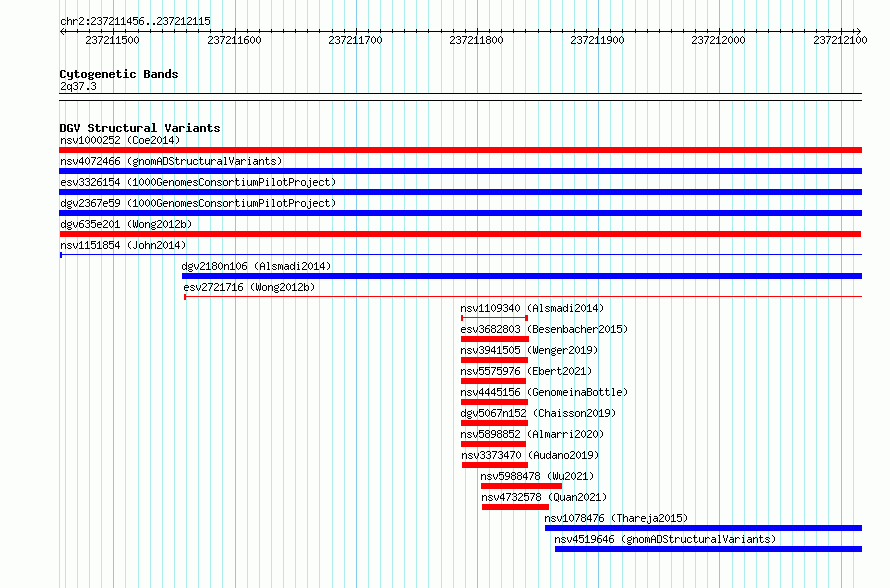Image resolution: width=890 pixels, height=588 pixels.
Task: Click the blue bar under nsv1078476
Action: (703, 528)
